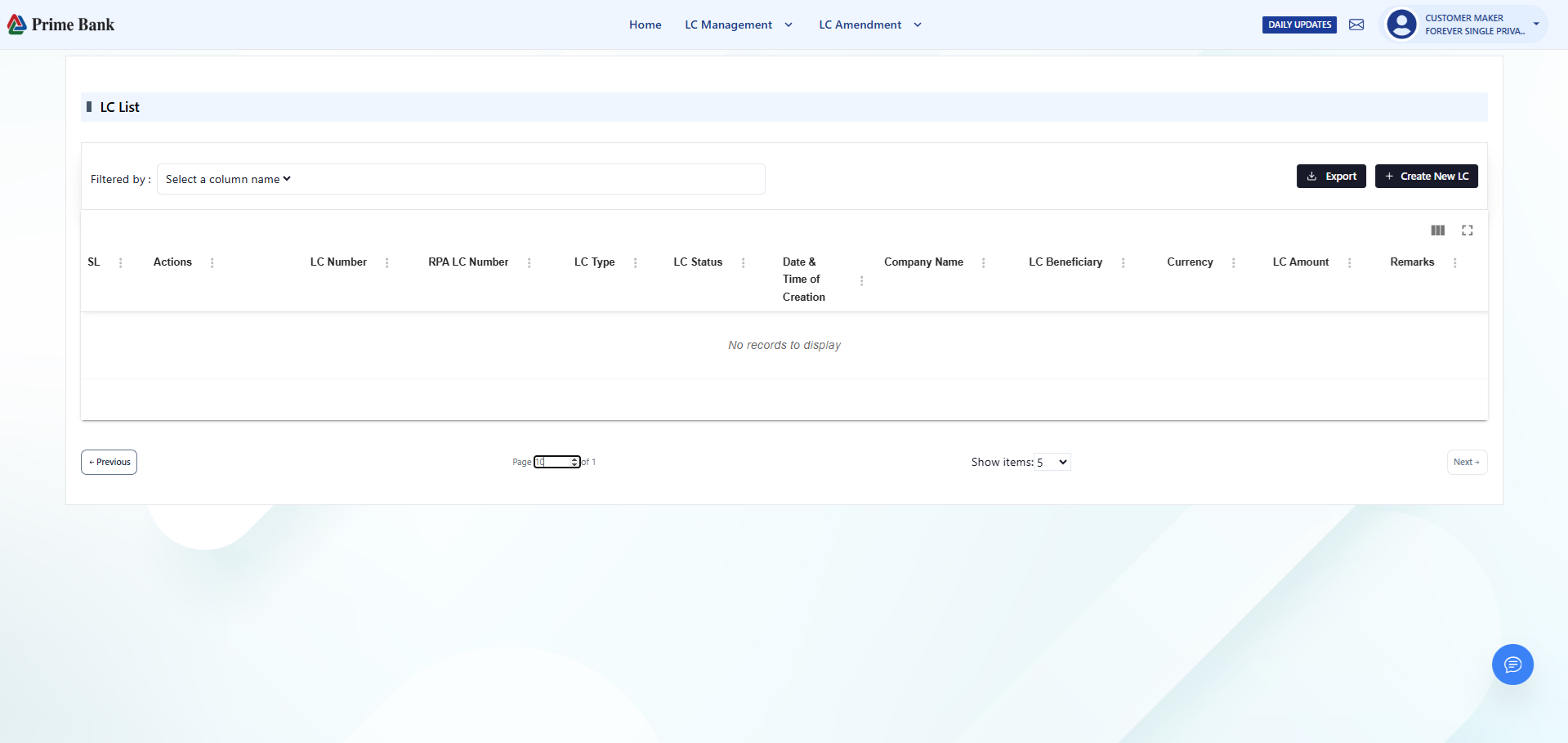Open LC Status column options menu
The height and width of the screenshot is (743, 1568).
(743, 262)
